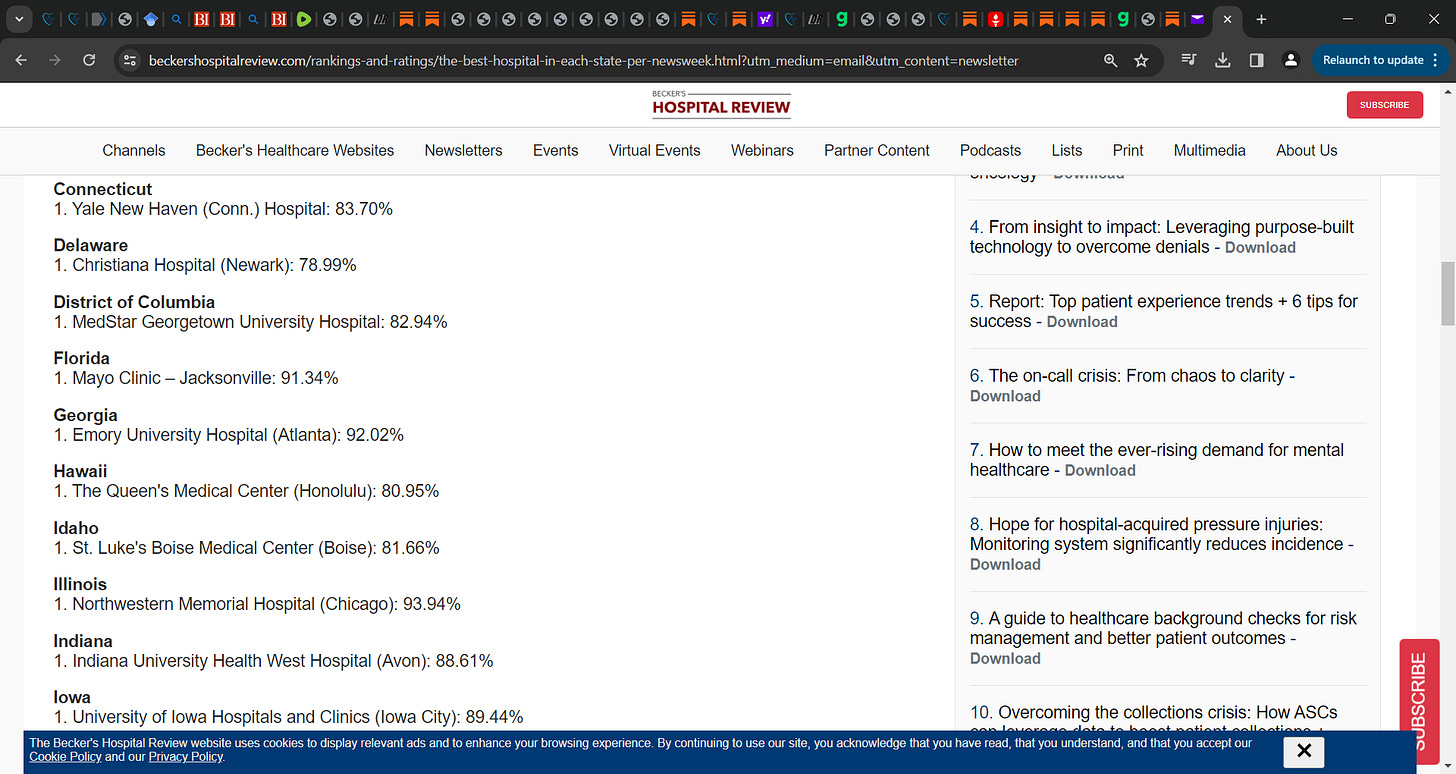Navigate back using the browser back arrow

(x=20, y=59)
